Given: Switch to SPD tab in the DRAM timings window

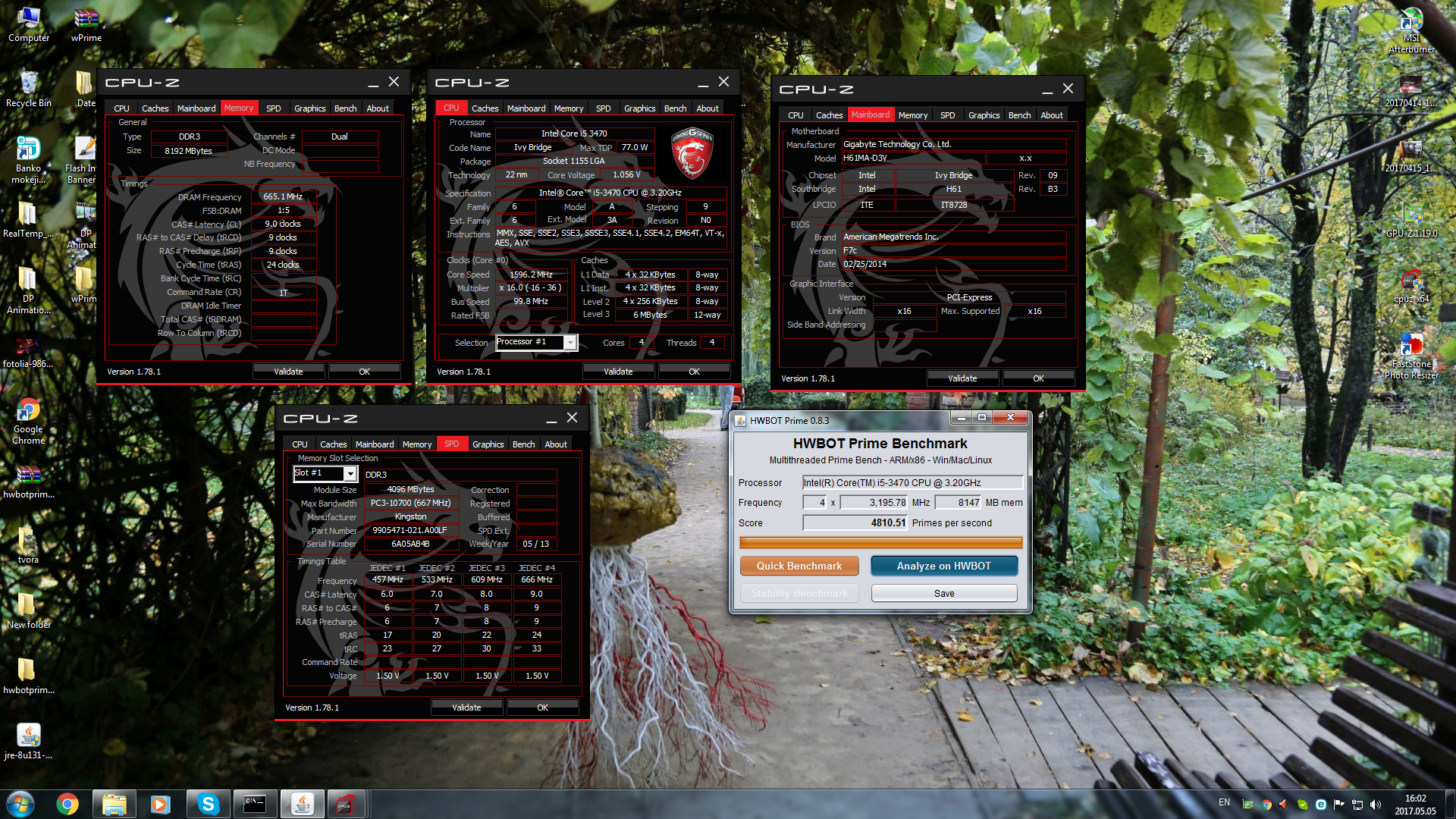Looking at the screenshot, I should (274, 108).
